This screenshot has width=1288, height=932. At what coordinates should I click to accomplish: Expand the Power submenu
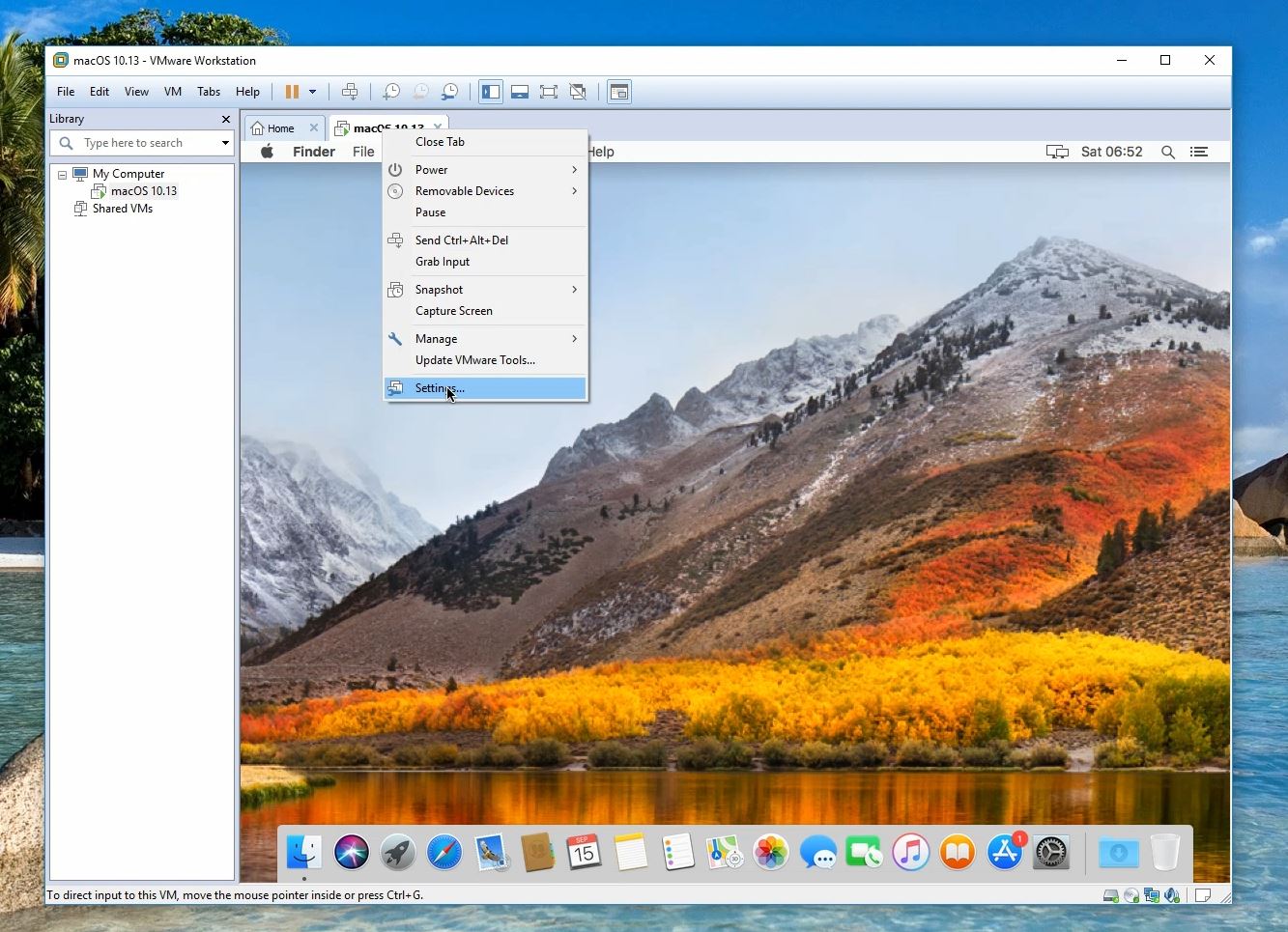[x=485, y=170]
